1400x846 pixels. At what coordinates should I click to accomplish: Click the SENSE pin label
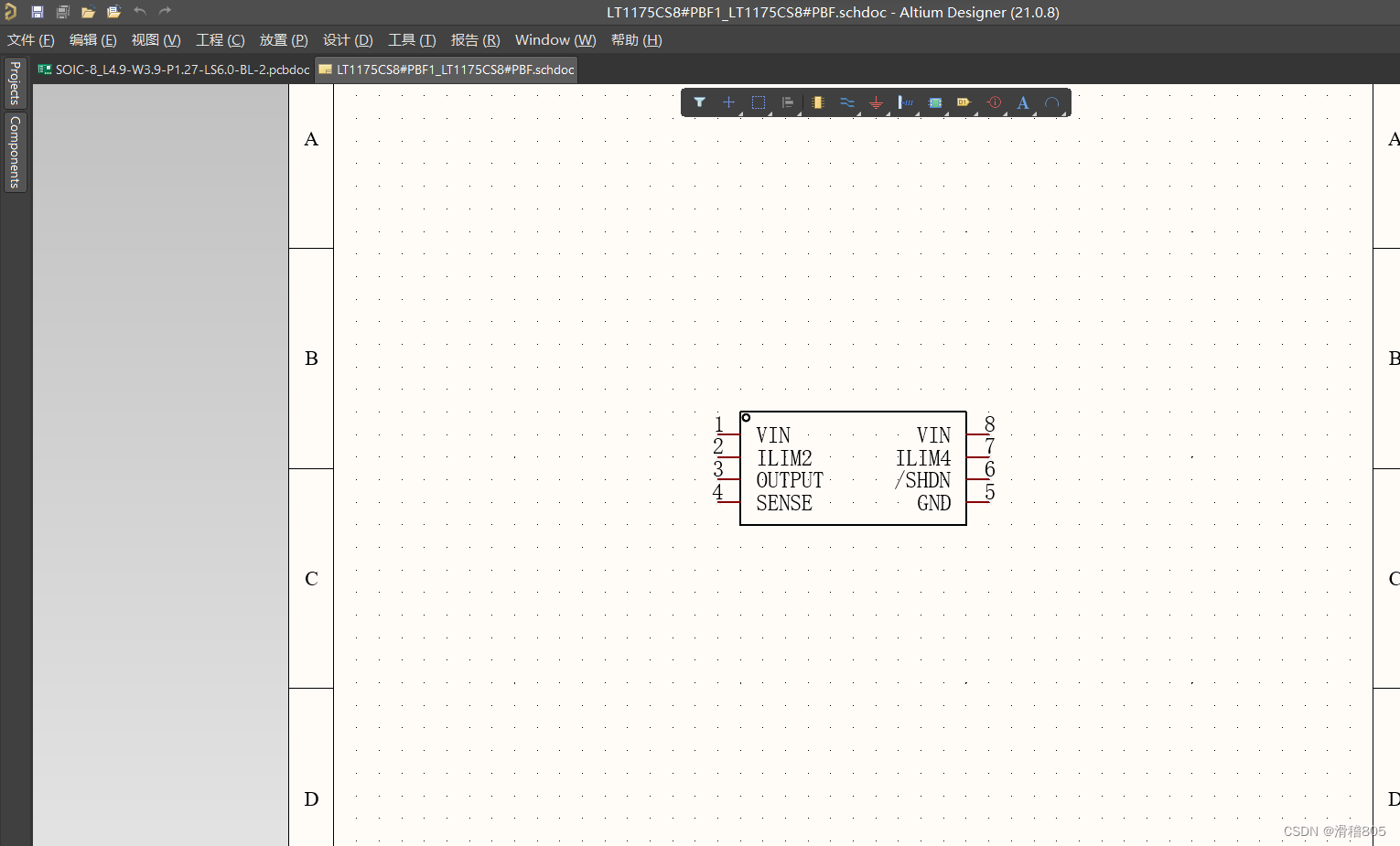pos(784,503)
